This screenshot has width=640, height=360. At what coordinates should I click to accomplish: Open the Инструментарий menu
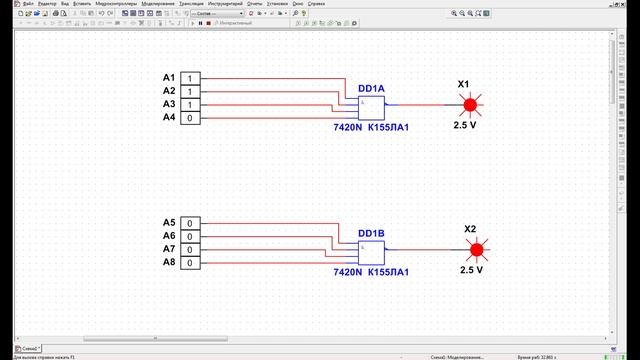click(225, 4)
